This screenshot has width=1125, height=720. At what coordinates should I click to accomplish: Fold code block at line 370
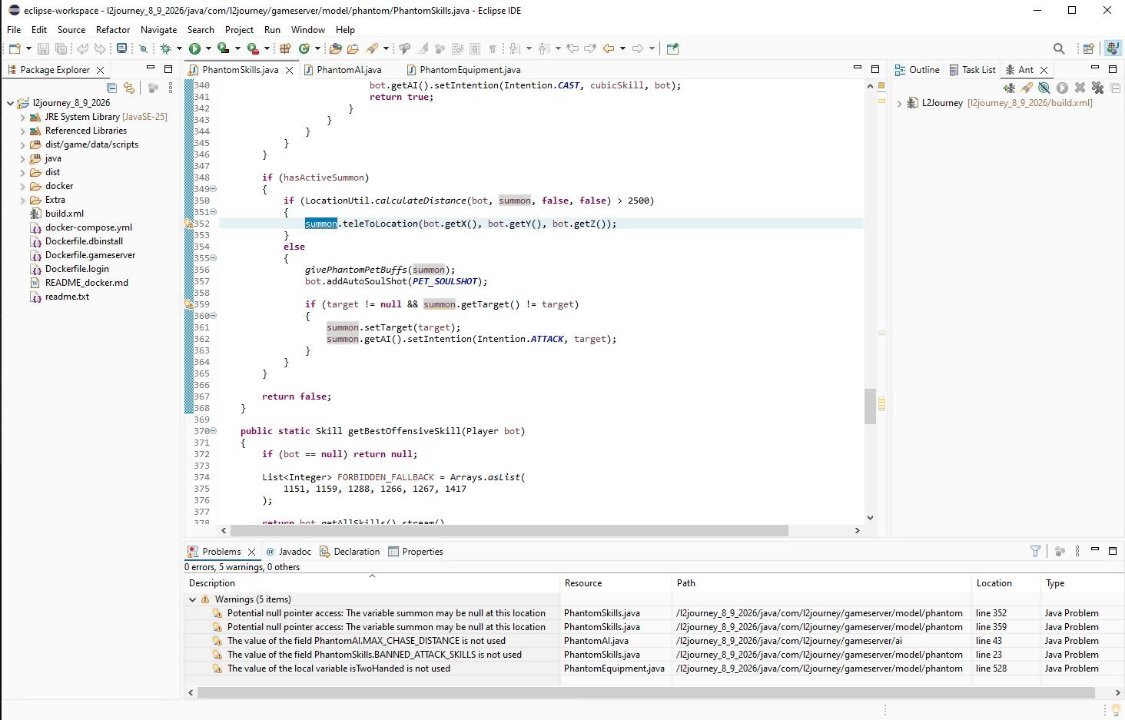tap(214, 431)
